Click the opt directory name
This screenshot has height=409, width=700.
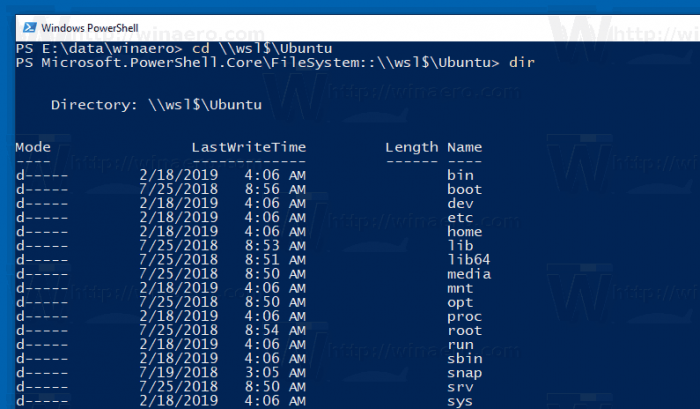460,303
